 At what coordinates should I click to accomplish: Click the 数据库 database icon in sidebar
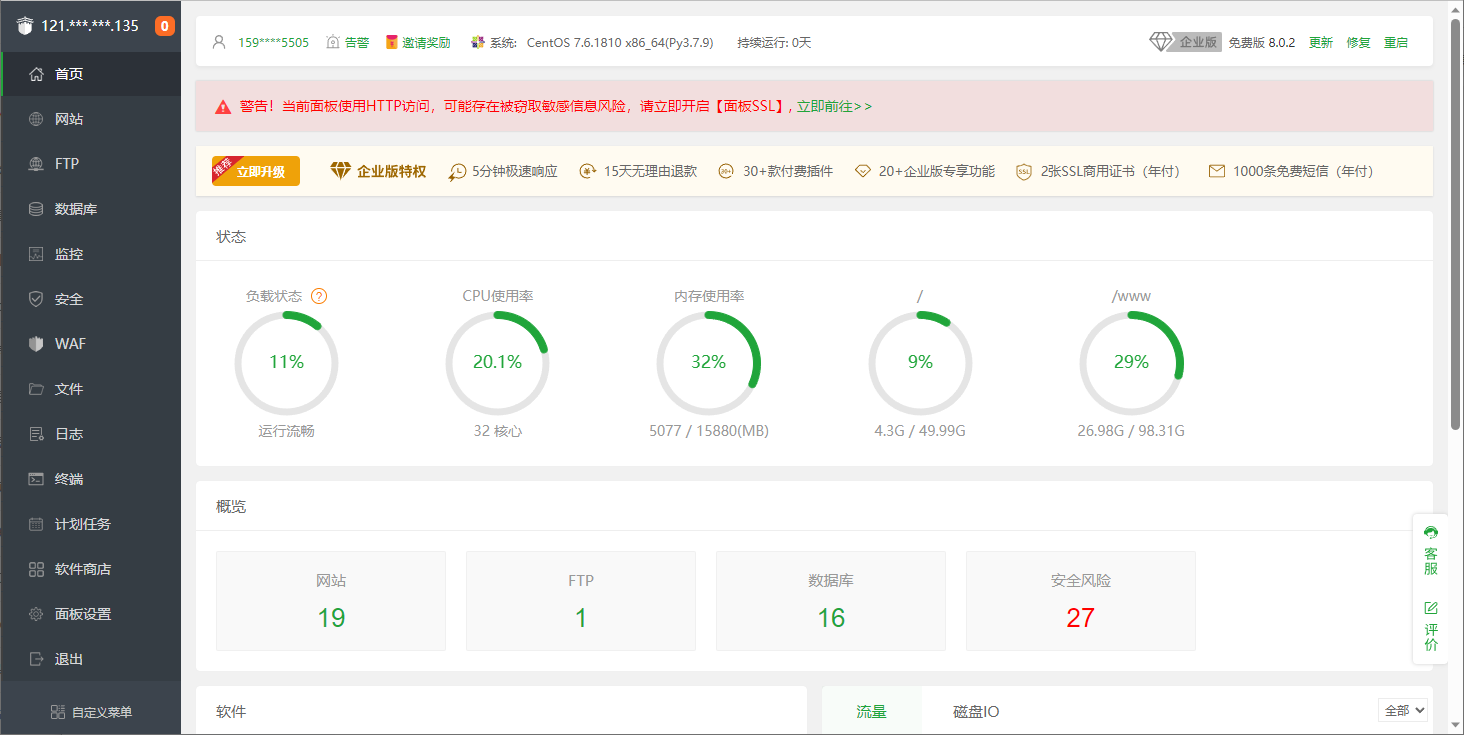pos(36,209)
